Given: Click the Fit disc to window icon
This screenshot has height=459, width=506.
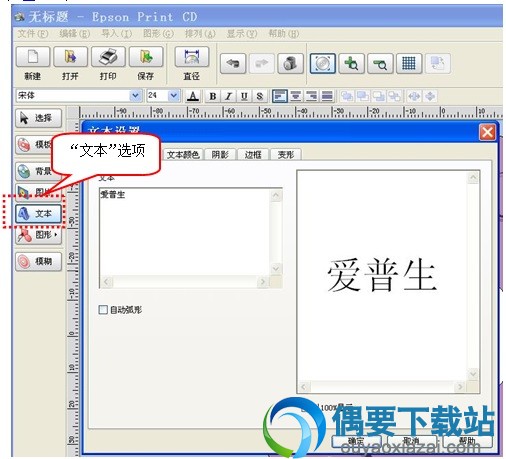Looking at the screenshot, I should tap(323, 63).
